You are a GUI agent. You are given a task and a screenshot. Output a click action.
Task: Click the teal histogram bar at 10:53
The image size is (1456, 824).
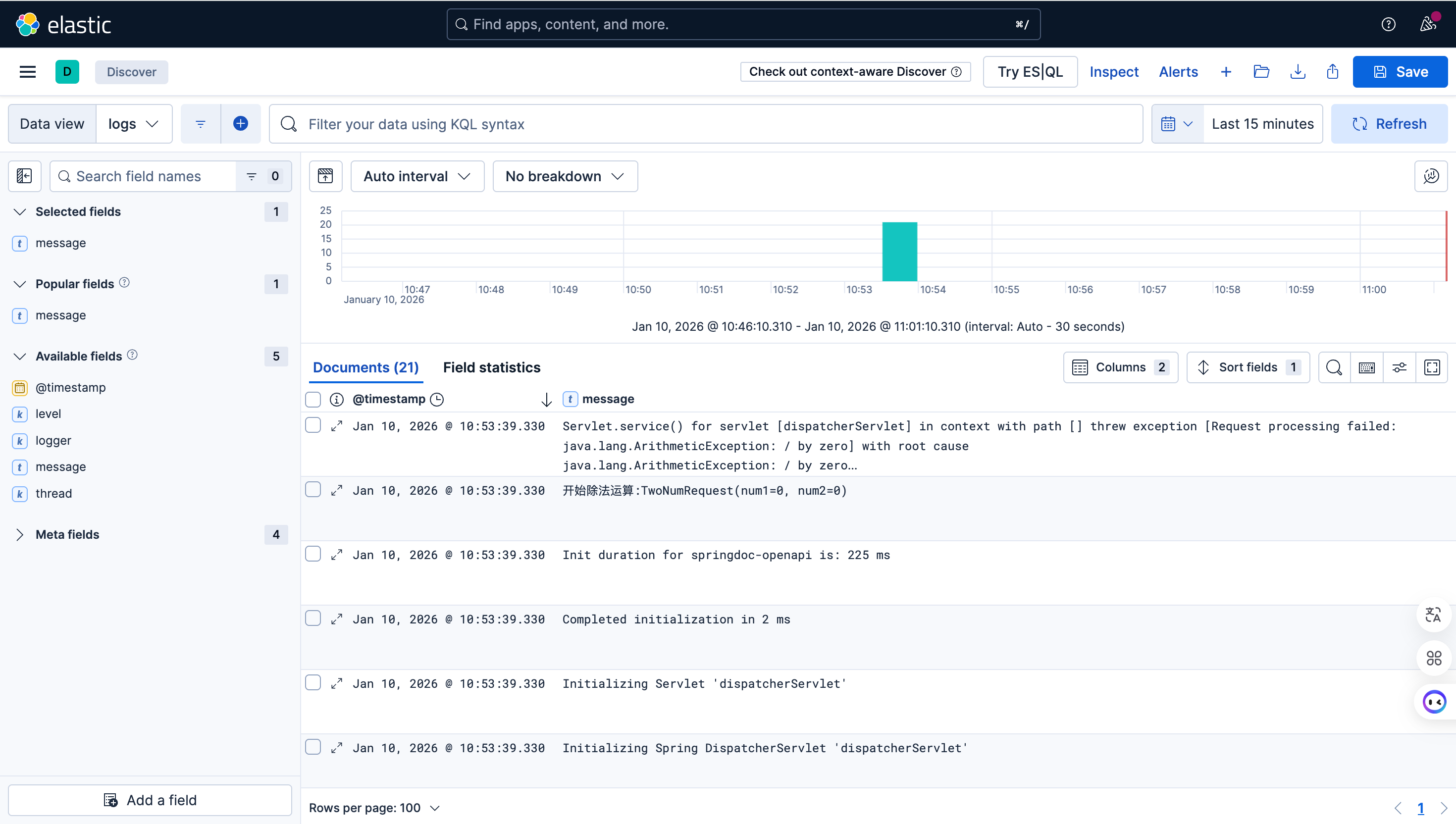900,251
